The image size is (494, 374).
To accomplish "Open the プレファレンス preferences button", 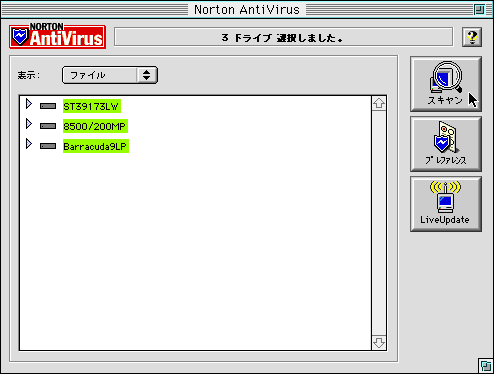I will 446,144.
